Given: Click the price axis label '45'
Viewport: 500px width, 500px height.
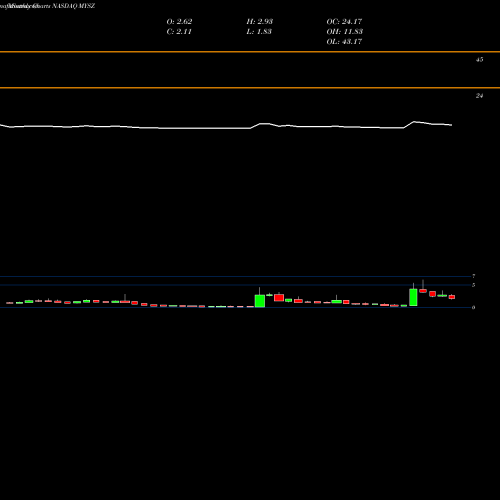Looking at the screenshot, I should tap(479, 60).
